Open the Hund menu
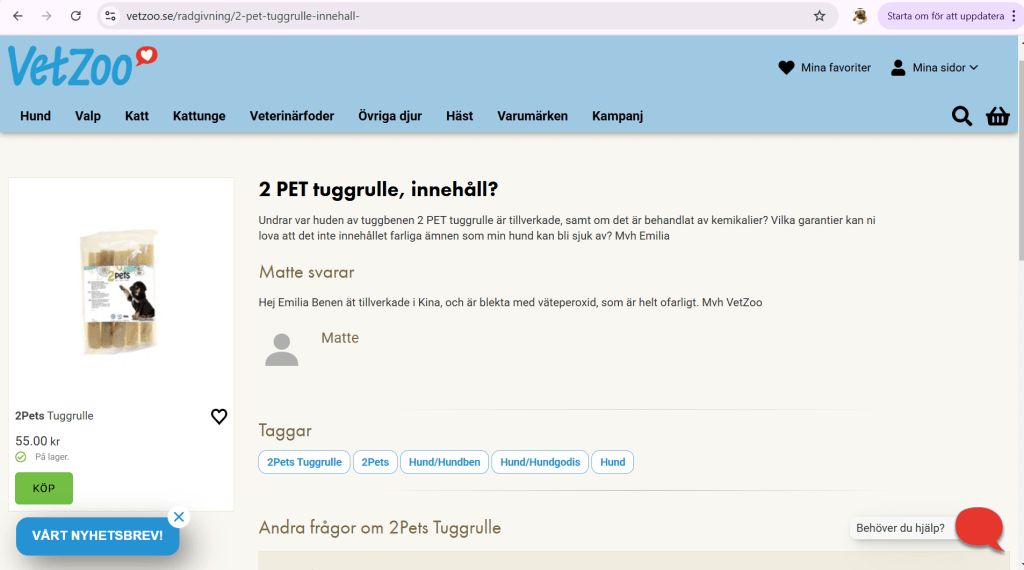 pyautogui.click(x=35, y=116)
